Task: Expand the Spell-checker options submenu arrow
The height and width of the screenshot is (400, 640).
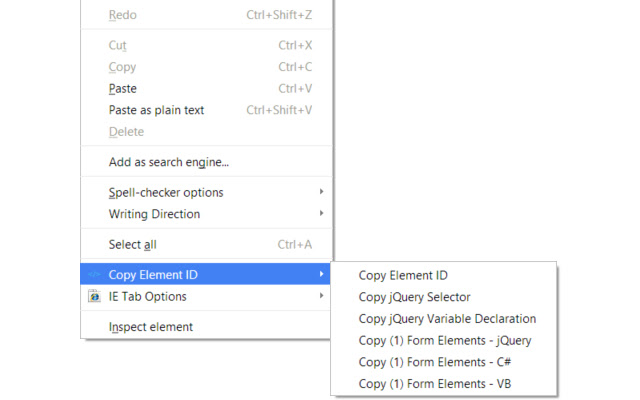Action: pyautogui.click(x=322, y=191)
